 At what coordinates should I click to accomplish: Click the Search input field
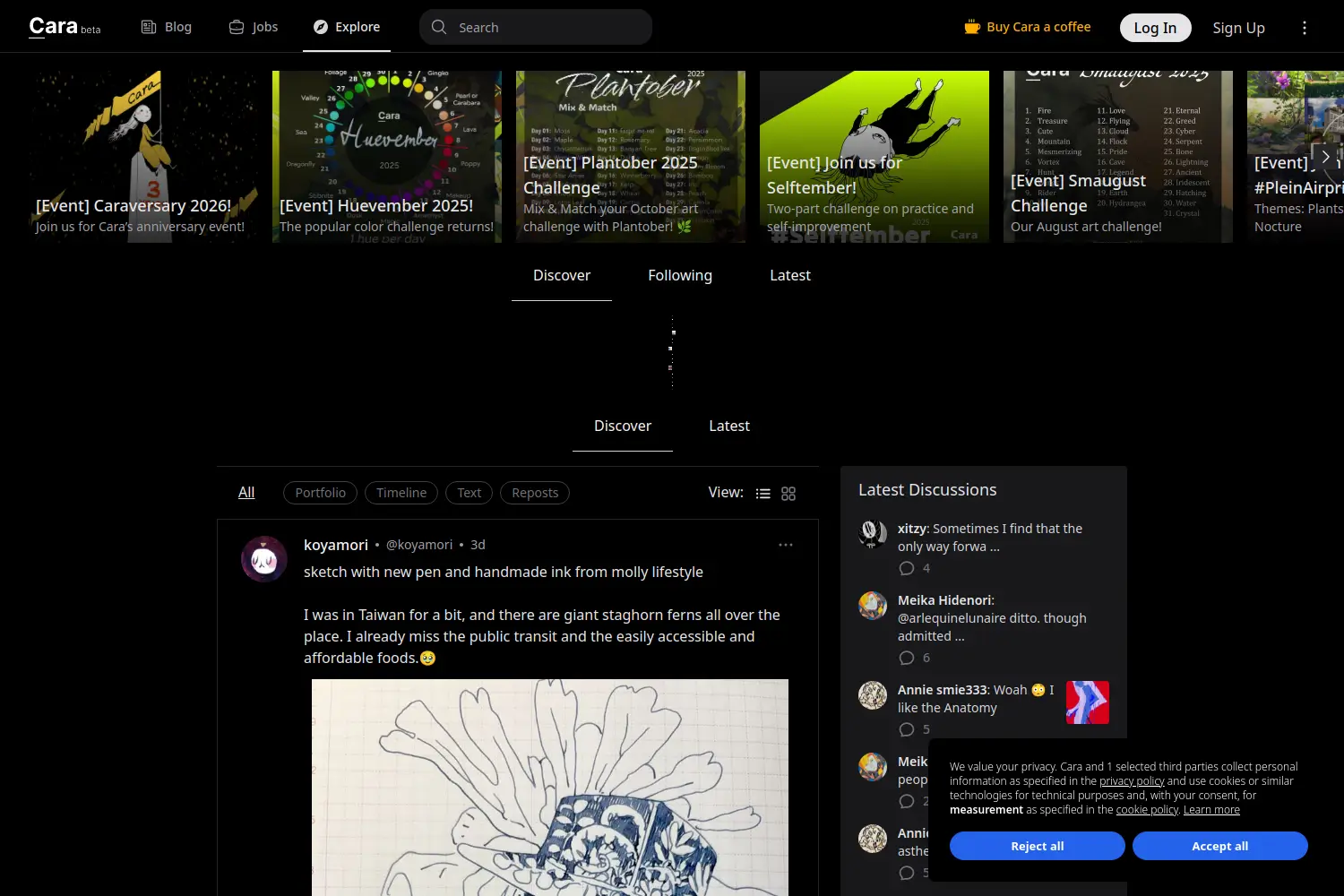pos(536,27)
